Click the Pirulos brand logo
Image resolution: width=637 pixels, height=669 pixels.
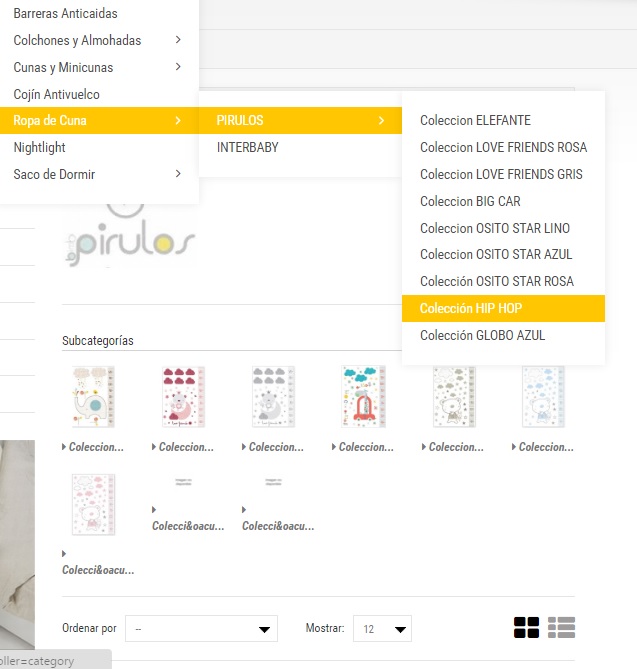pos(130,237)
